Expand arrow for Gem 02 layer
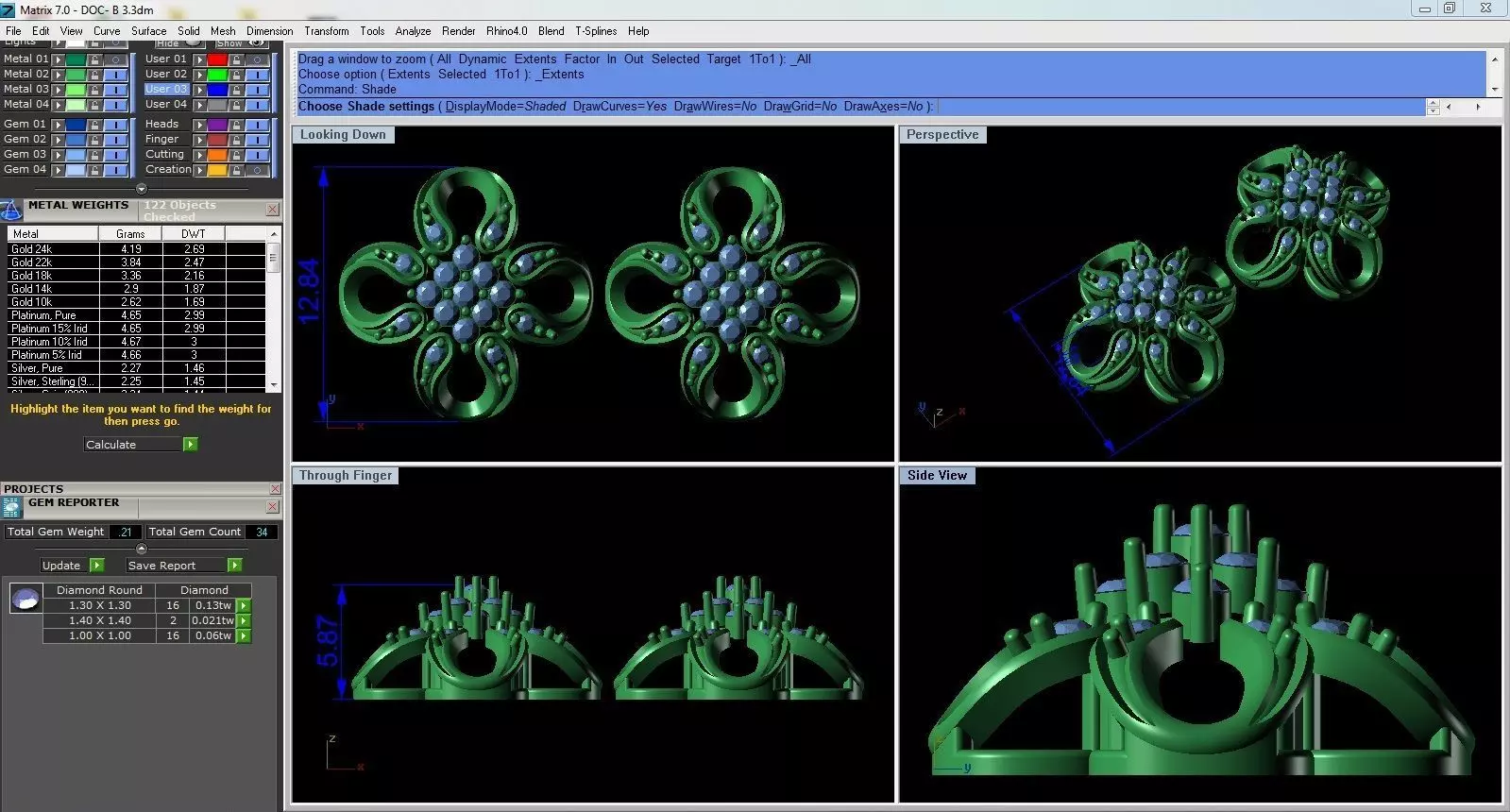1510x812 pixels. click(58, 140)
